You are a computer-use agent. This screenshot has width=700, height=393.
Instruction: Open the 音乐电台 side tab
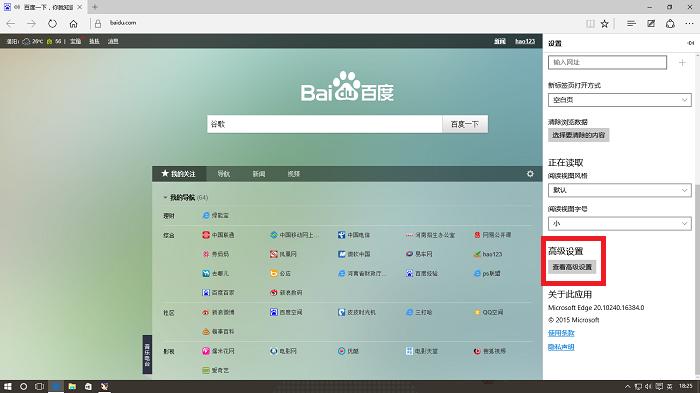pyautogui.click(x=147, y=354)
